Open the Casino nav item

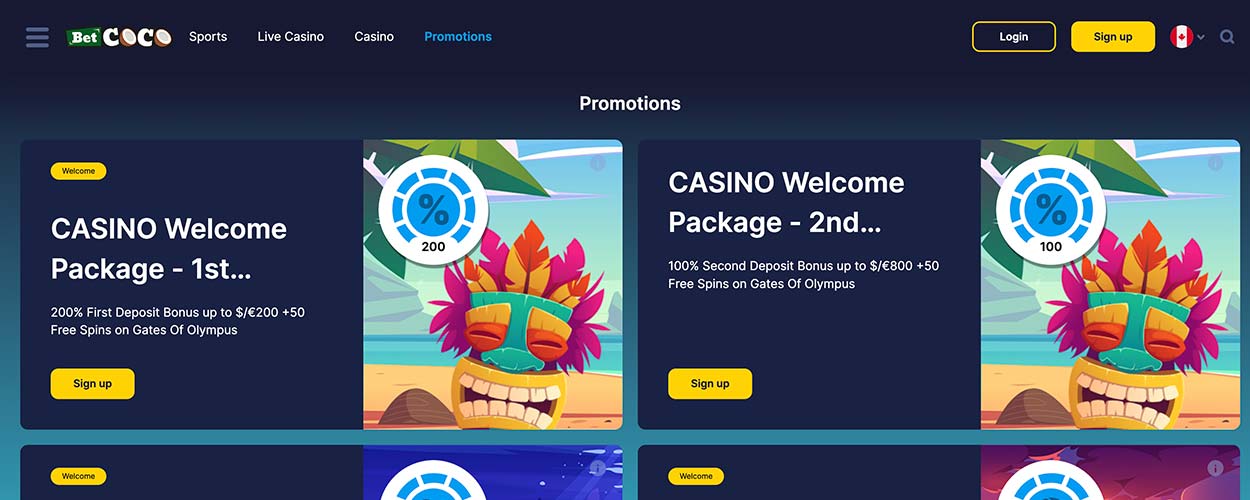point(374,37)
